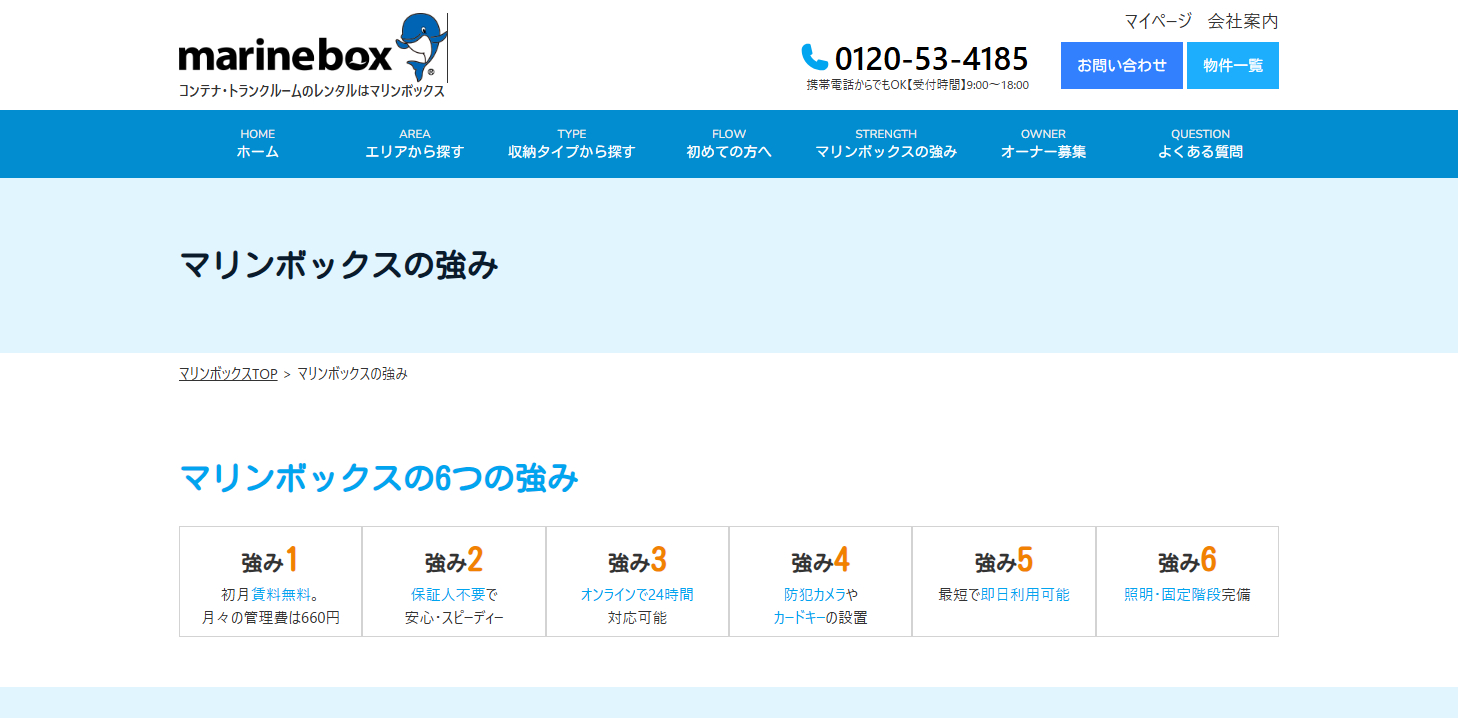The width and height of the screenshot is (1458, 718).
Task: Open QUESTION よくある質問 menu item
Action: click(x=1200, y=144)
